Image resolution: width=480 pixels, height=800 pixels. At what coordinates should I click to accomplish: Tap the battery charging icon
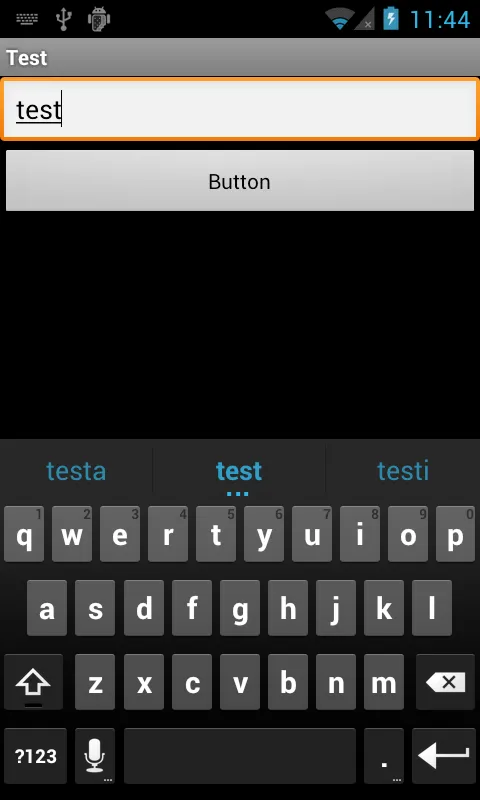391,19
